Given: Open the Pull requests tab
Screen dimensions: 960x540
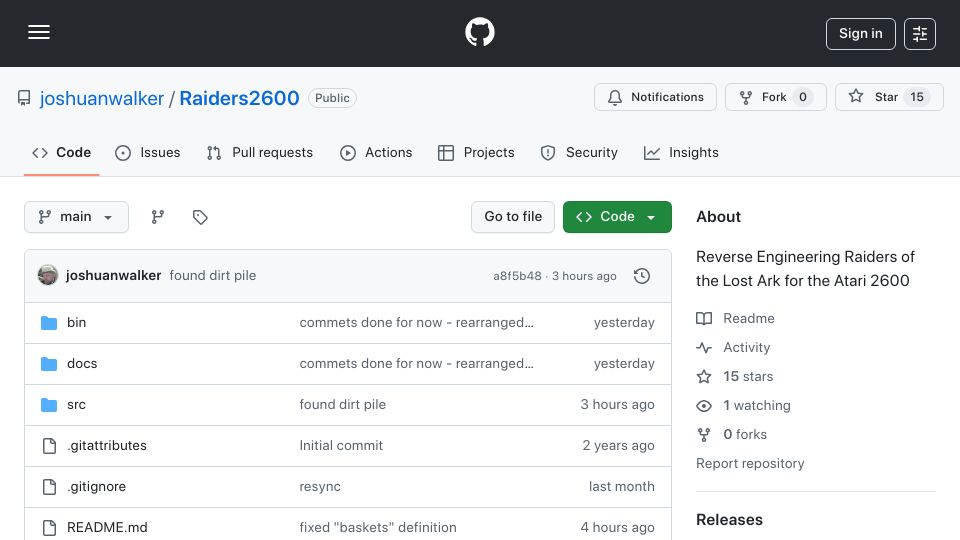Looking at the screenshot, I should tap(260, 152).
